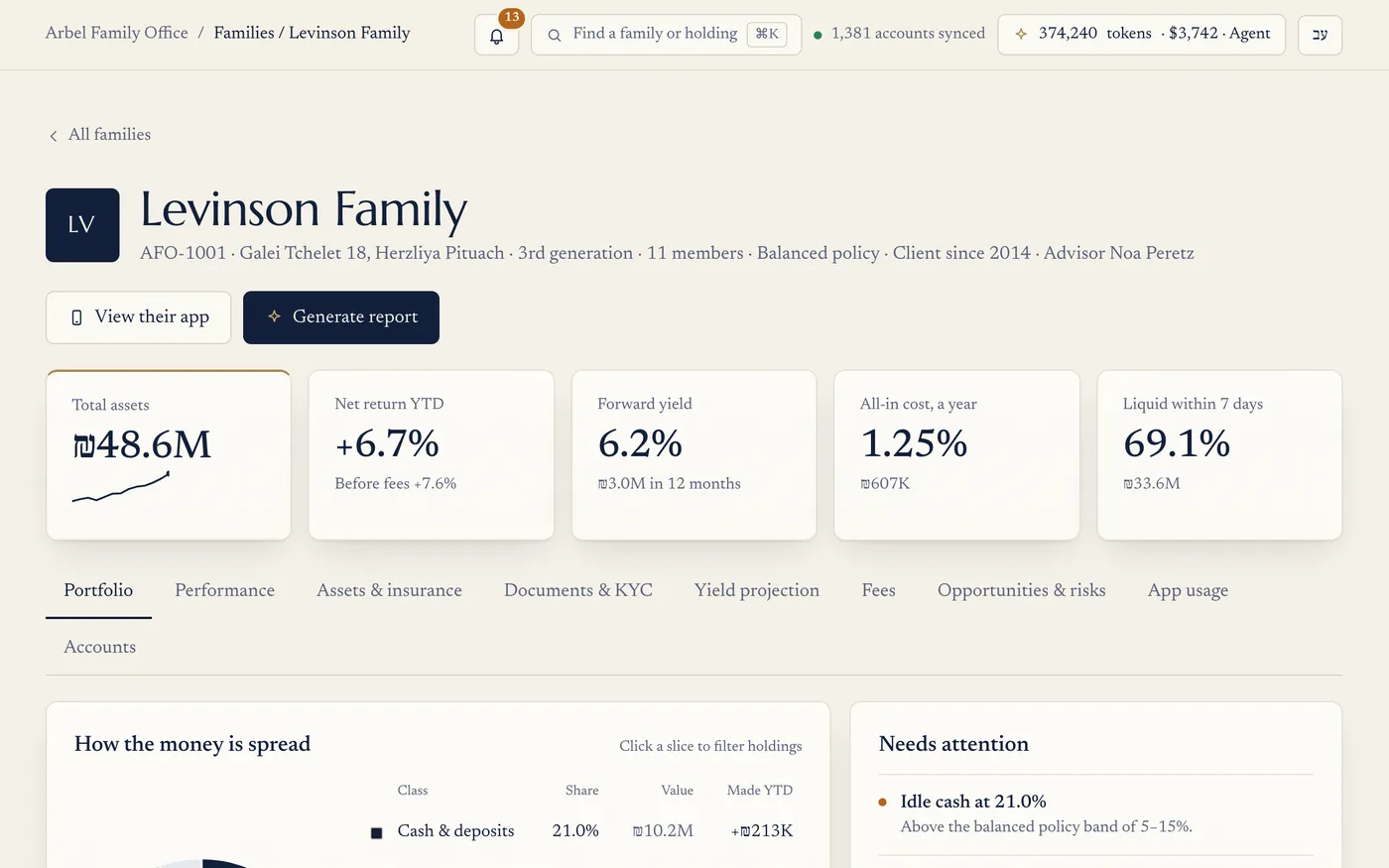Open the Accounts tab
Screen dimensions: 1389x868
(100, 647)
